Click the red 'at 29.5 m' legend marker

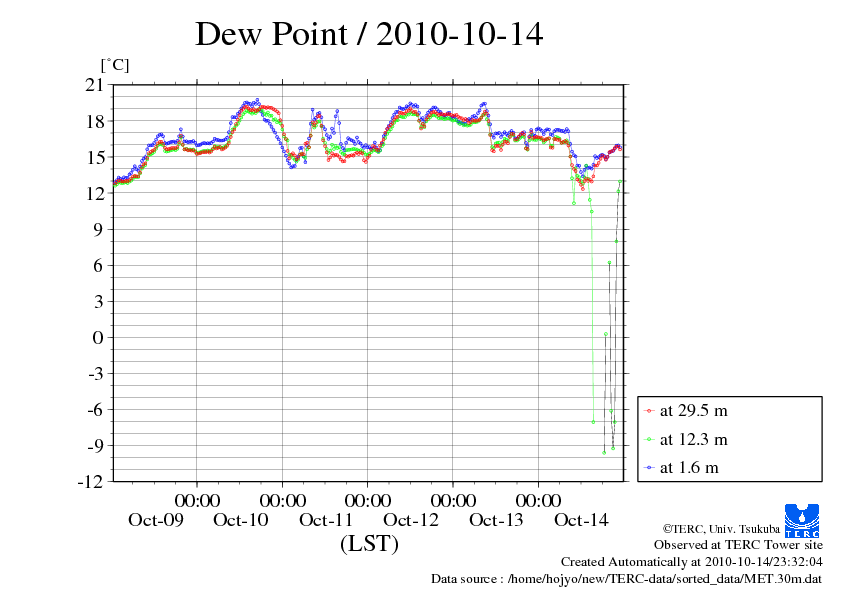tap(649, 411)
